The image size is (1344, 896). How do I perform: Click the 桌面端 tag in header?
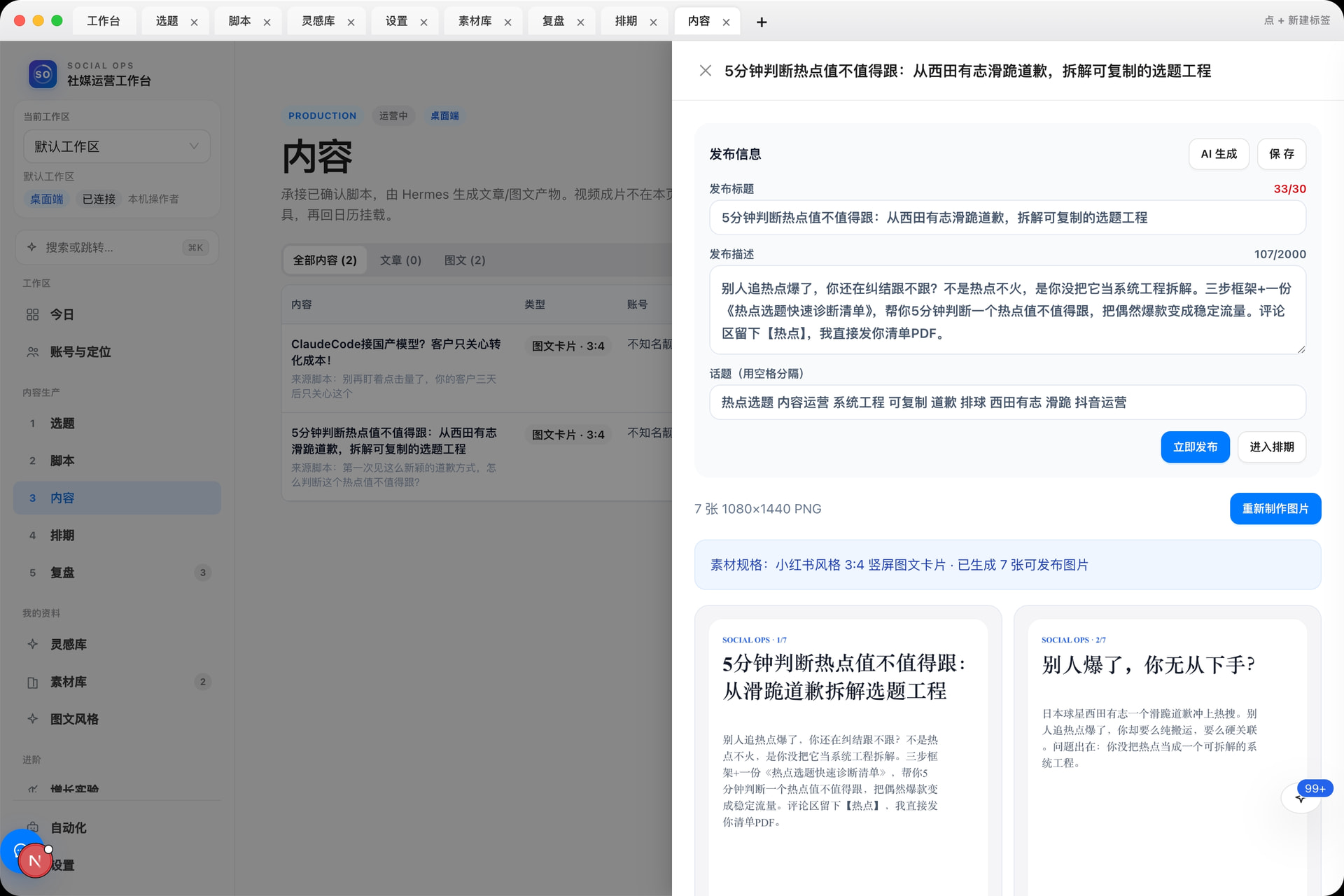tap(444, 115)
